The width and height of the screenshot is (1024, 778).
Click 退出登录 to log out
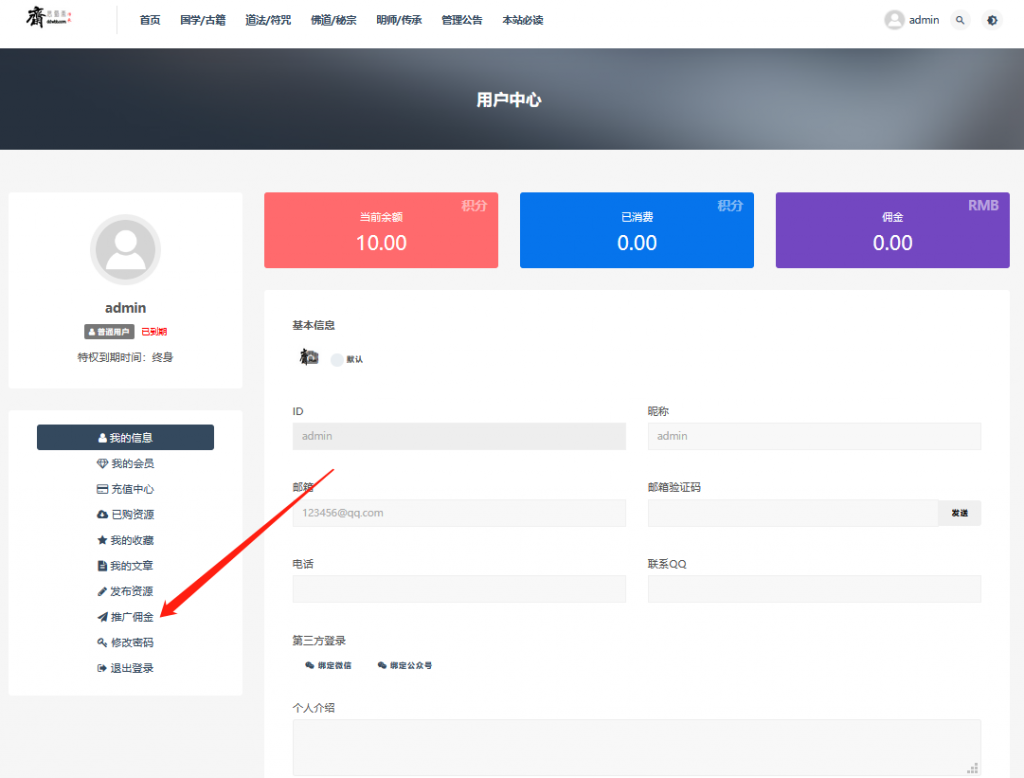click(x=125, y=668)
